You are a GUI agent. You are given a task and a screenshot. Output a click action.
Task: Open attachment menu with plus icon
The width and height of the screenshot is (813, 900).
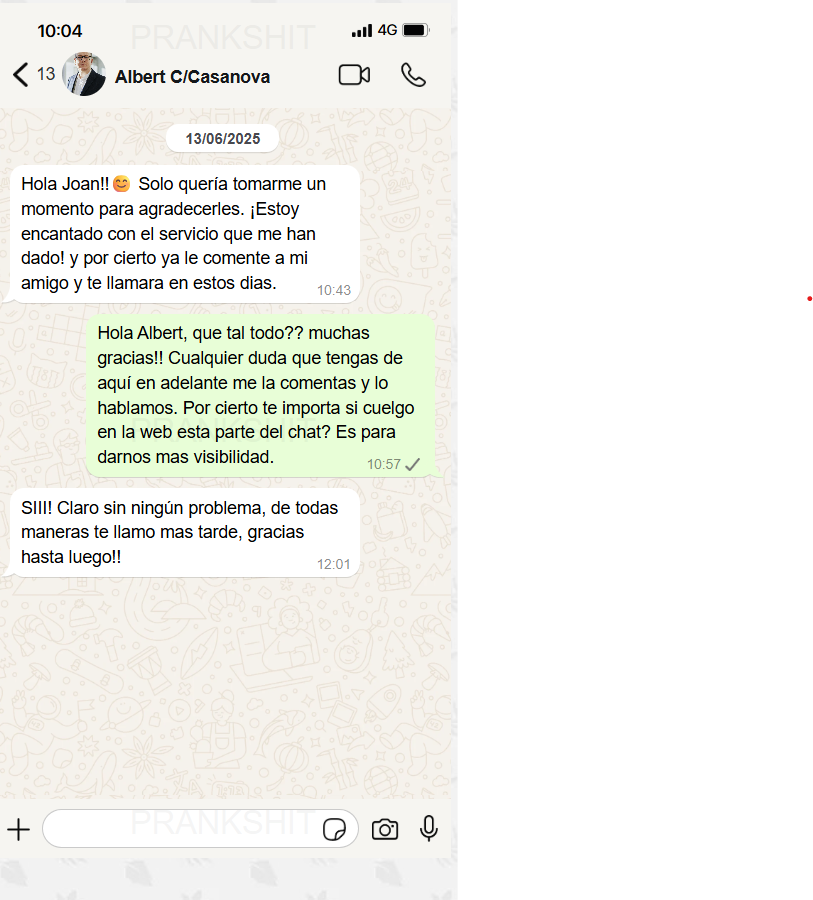[18, 829]
